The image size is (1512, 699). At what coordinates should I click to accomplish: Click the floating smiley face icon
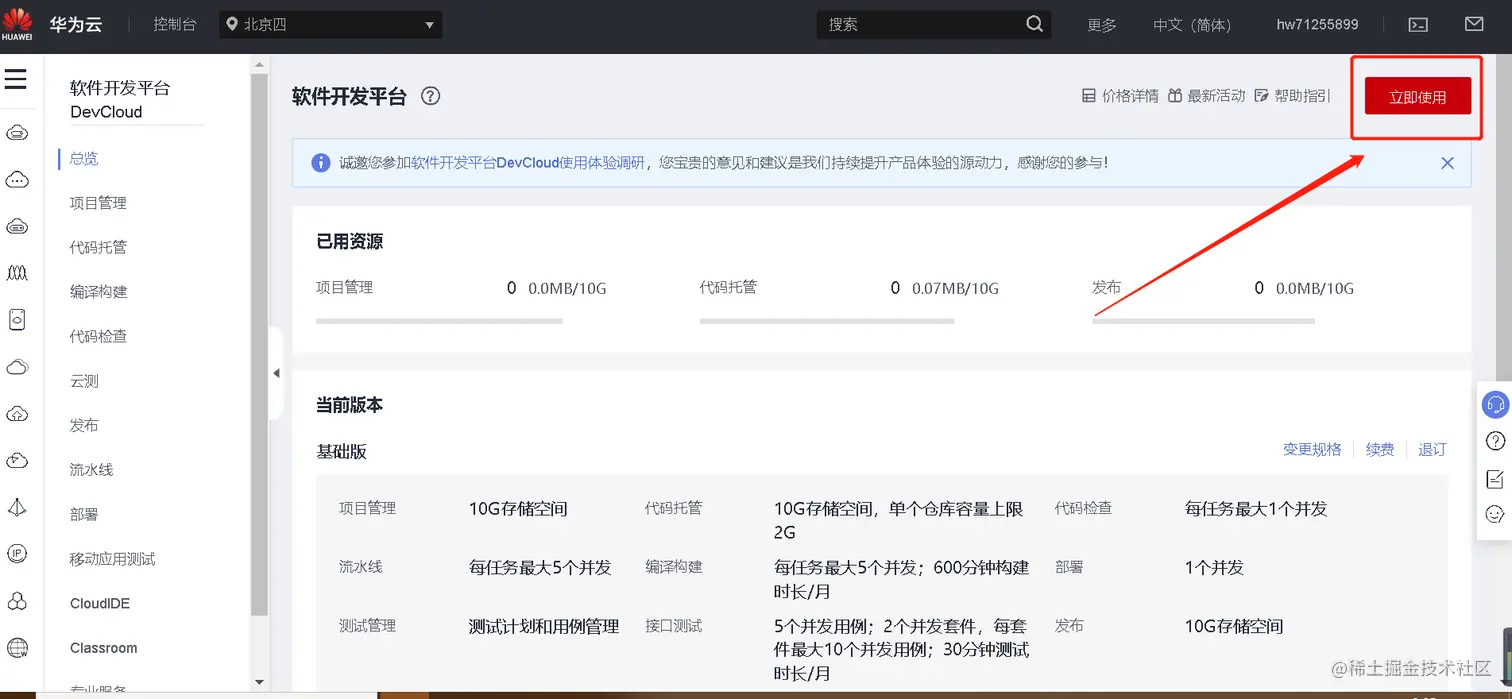click(x=1495, y=514)
